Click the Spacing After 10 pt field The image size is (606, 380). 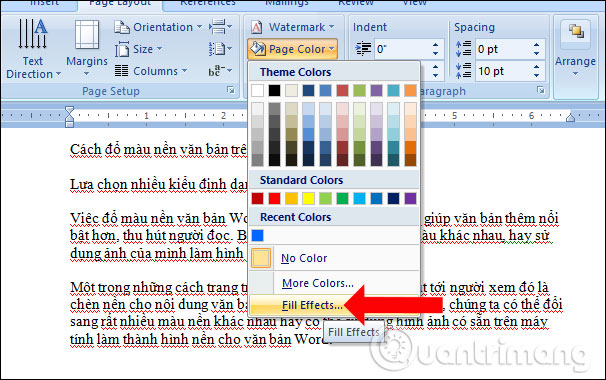click(503, 71)
